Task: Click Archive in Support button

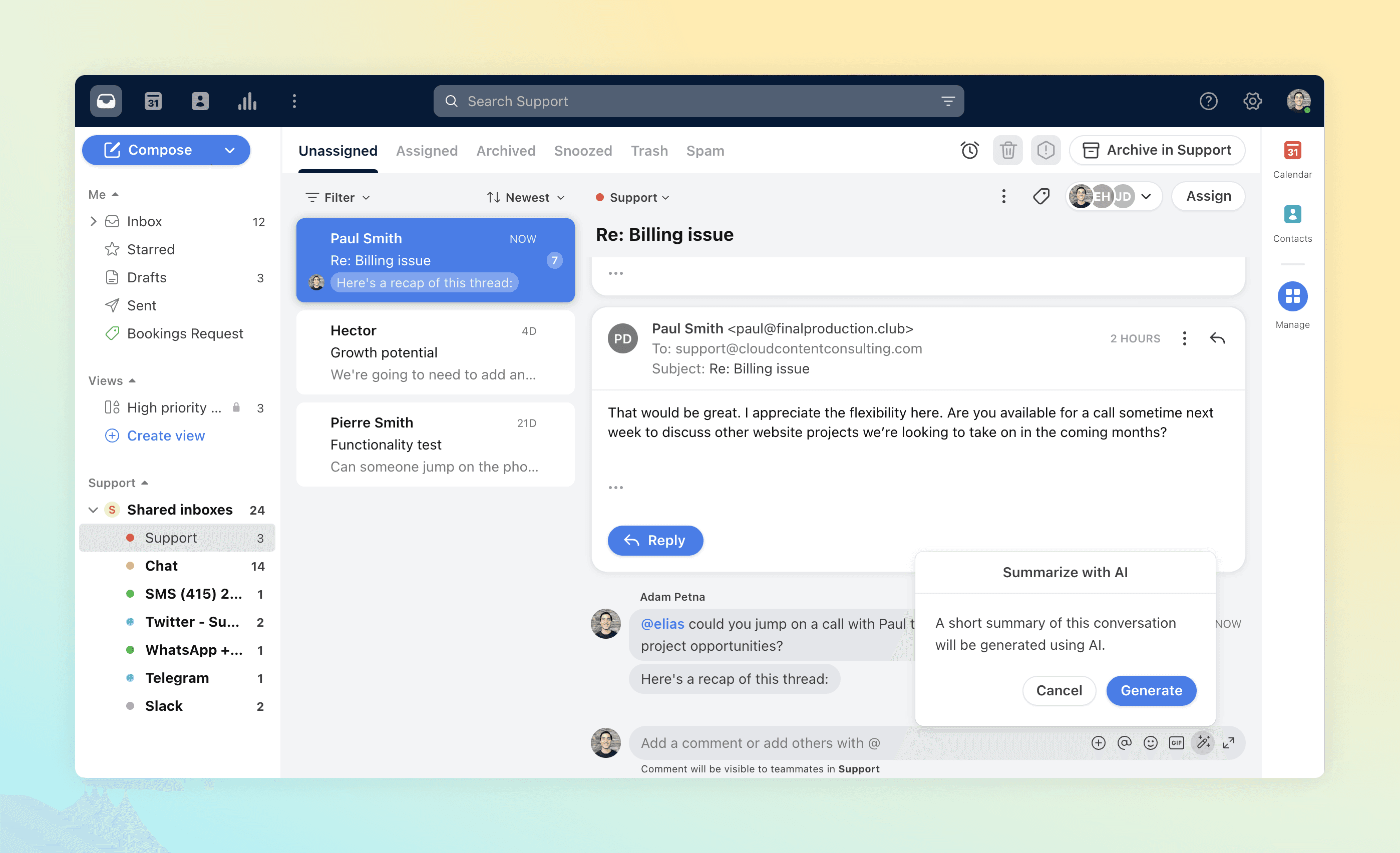Action: (x=1157, y=150)
